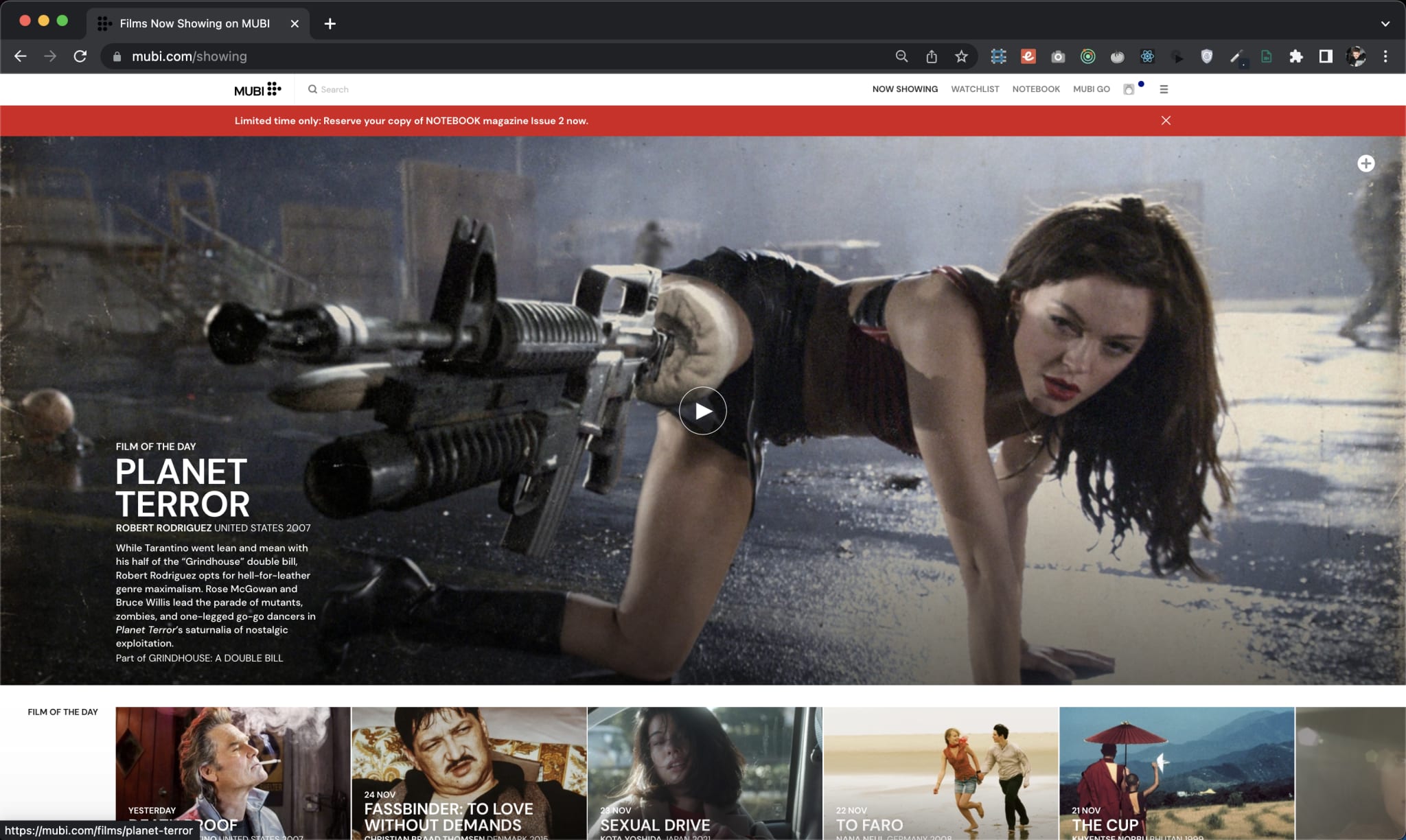Open NOTEBOOK navigation item

(1036, 89)
